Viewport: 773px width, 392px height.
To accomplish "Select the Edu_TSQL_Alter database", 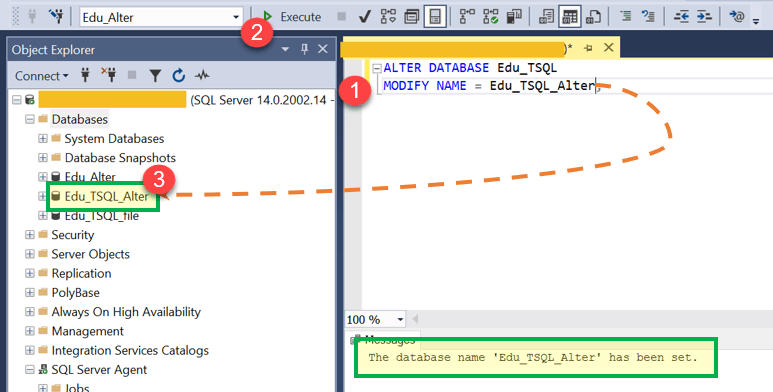I will (x=106, y=196).
